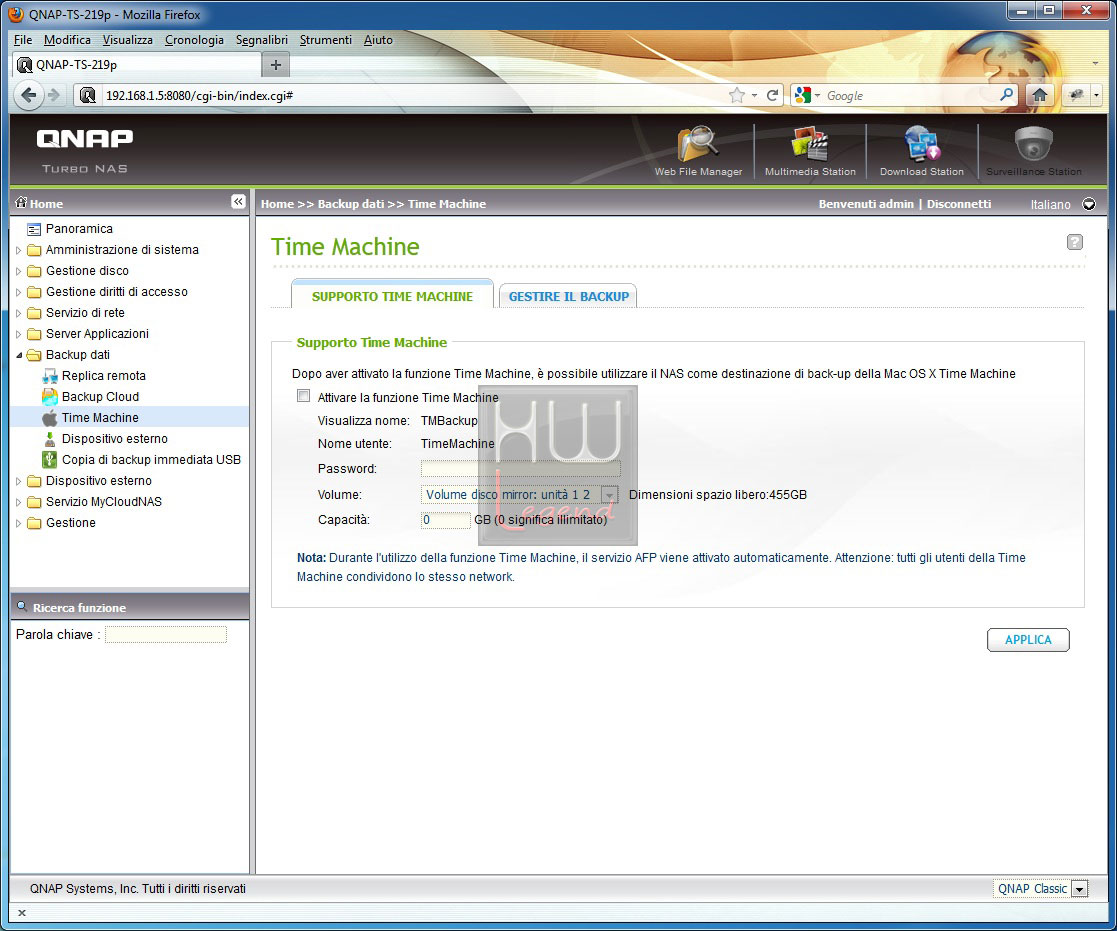Click the help question mark icon

[1075, 242]
